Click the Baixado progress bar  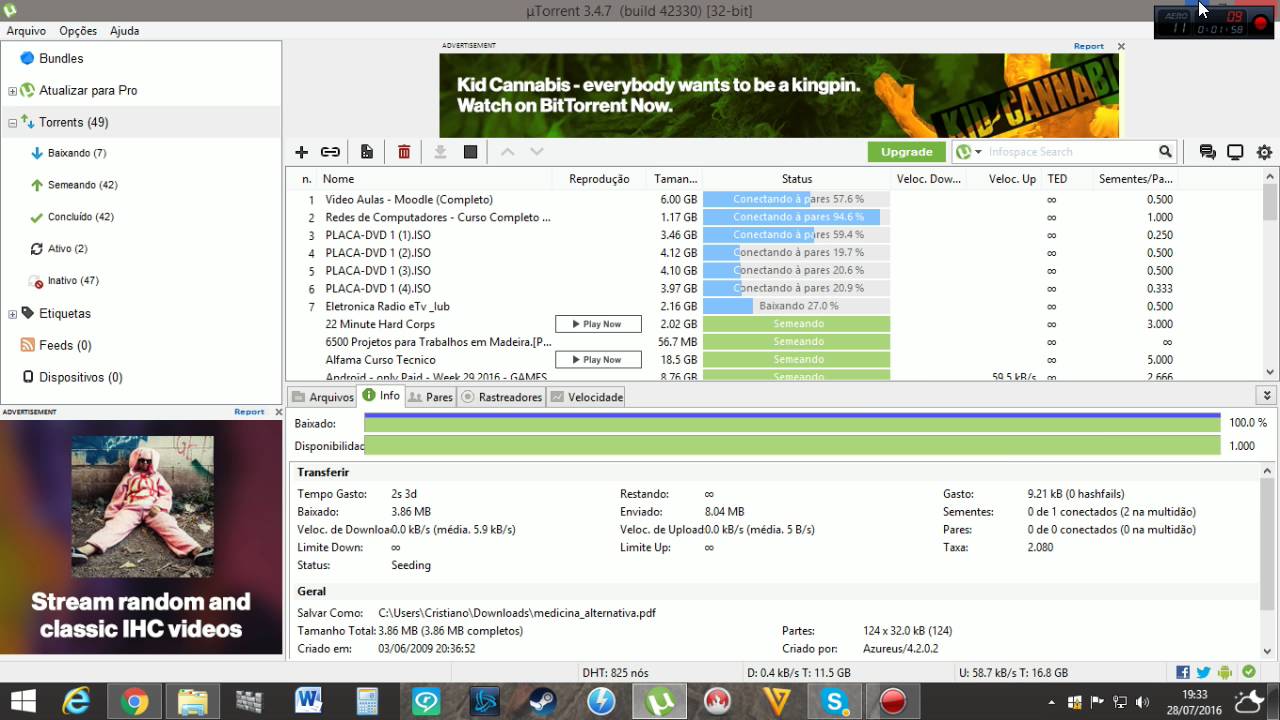(x=792, y=423)
